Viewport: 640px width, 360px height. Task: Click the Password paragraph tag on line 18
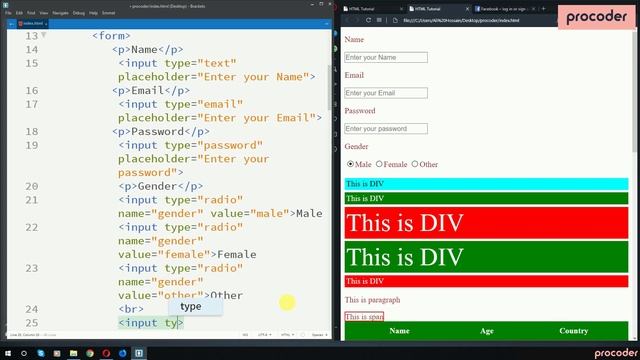pos(161,131)
